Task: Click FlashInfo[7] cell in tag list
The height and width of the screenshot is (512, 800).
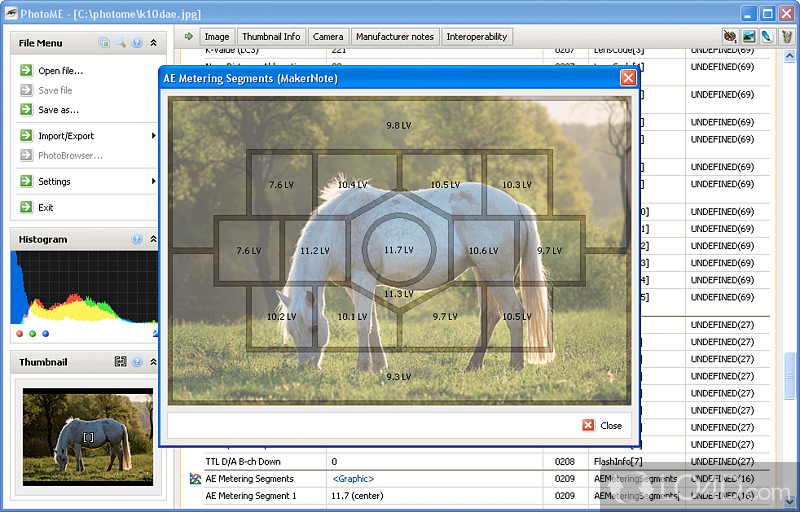Action: [618, 462]
